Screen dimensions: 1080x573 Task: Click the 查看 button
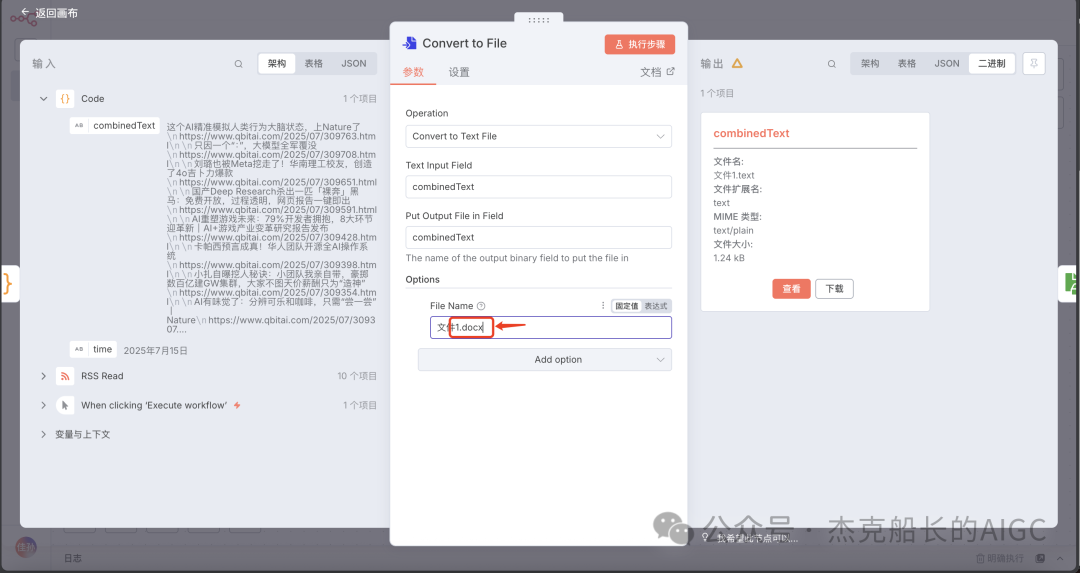tap(791, 289)
